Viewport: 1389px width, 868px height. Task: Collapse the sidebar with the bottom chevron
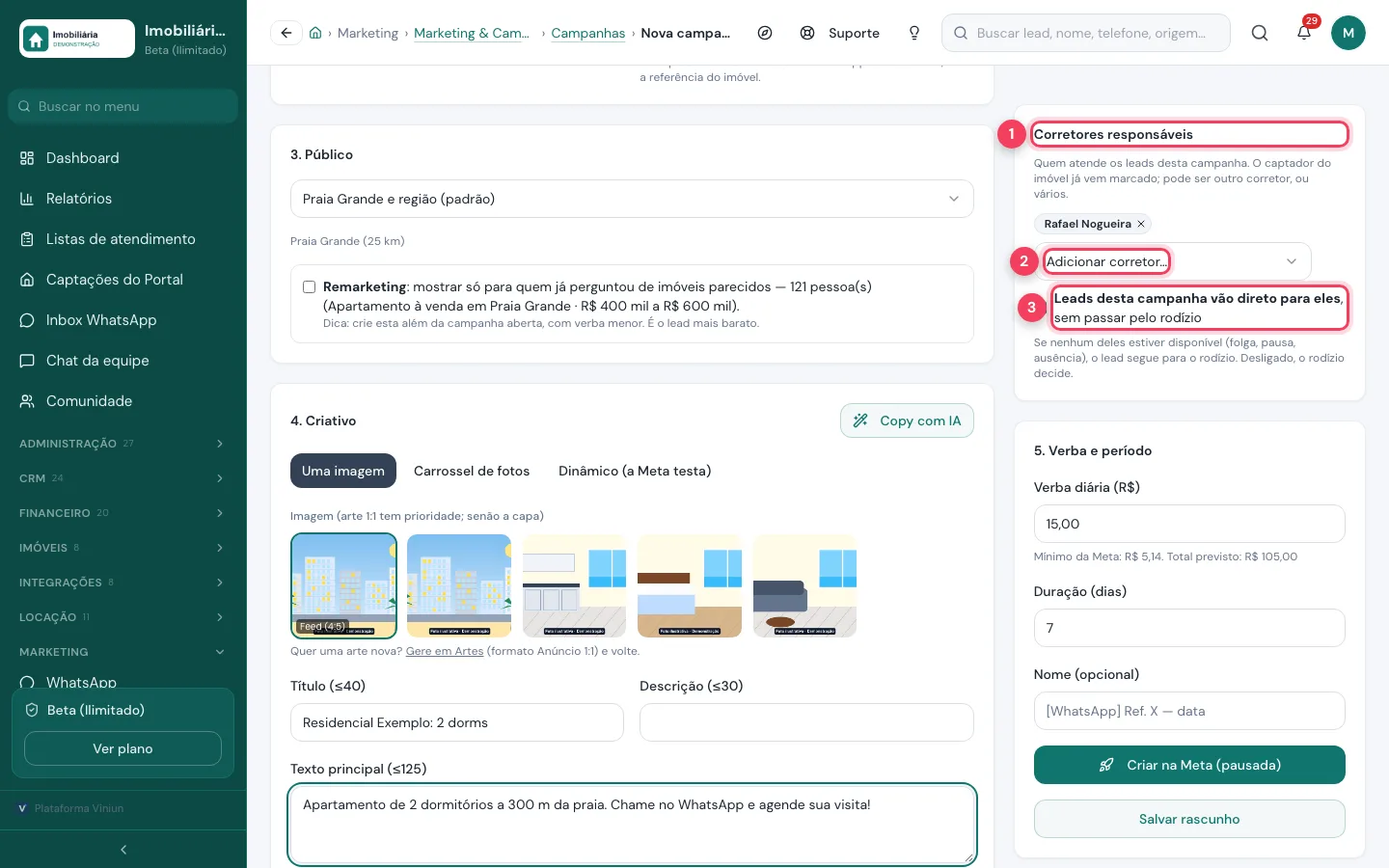[123, 850]
